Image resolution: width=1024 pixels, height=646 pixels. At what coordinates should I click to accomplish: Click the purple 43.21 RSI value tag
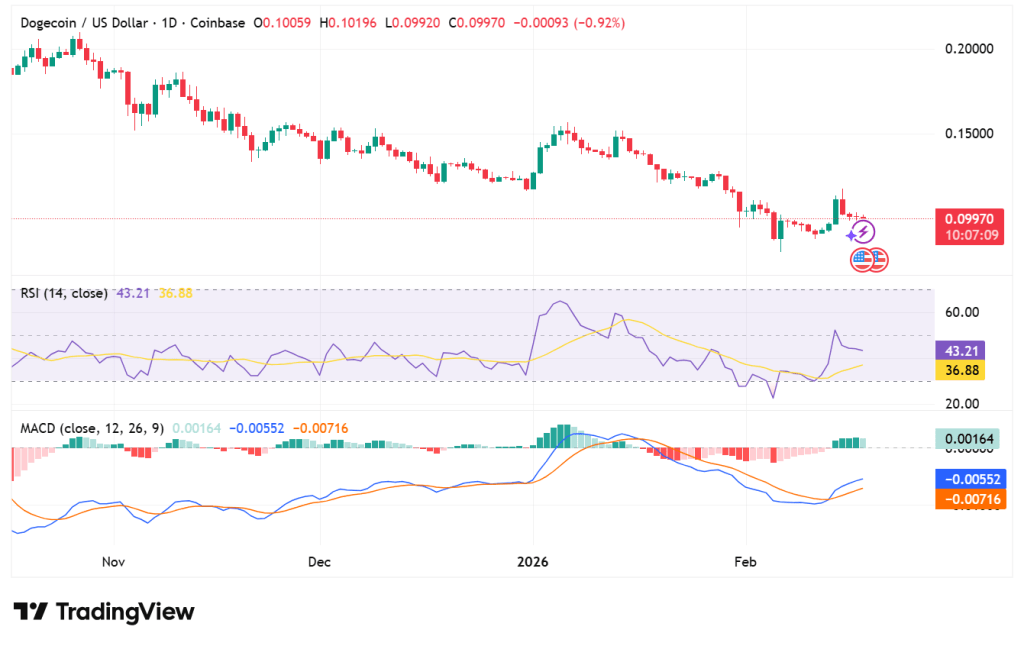pos(961,351)
